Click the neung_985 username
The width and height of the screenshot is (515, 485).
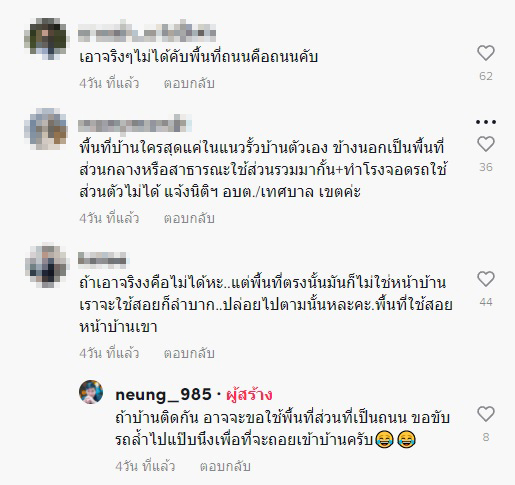163,395
